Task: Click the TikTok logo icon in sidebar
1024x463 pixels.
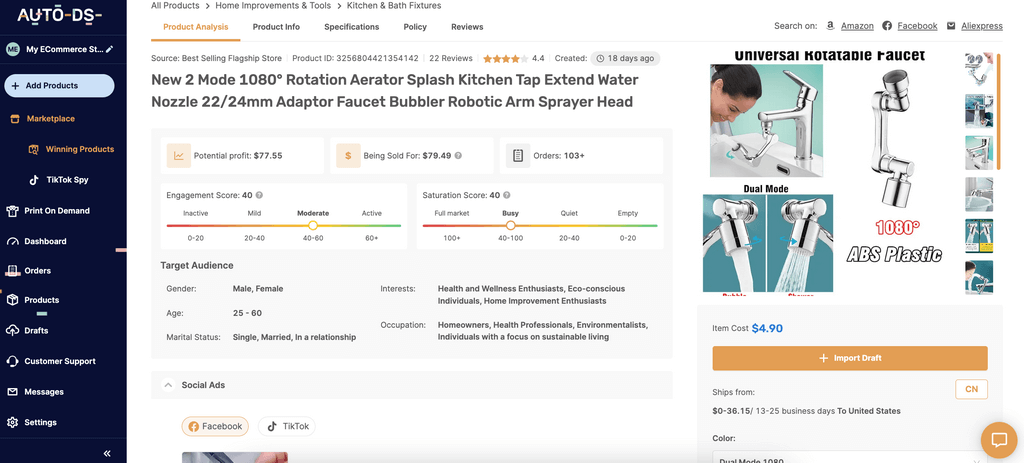Action: (x=35, y=180)
